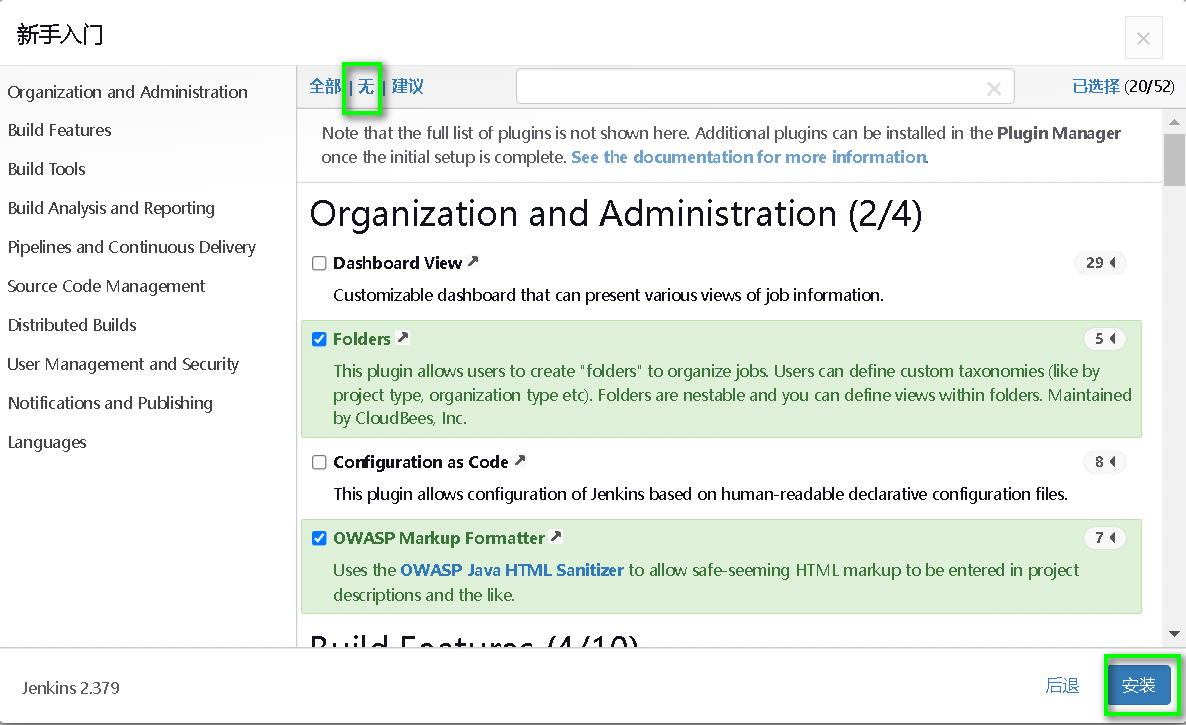Screen dimensions: 1186x725
Task: Expand Folders dependencies badge 5
Action: [x=1104, y=339]
